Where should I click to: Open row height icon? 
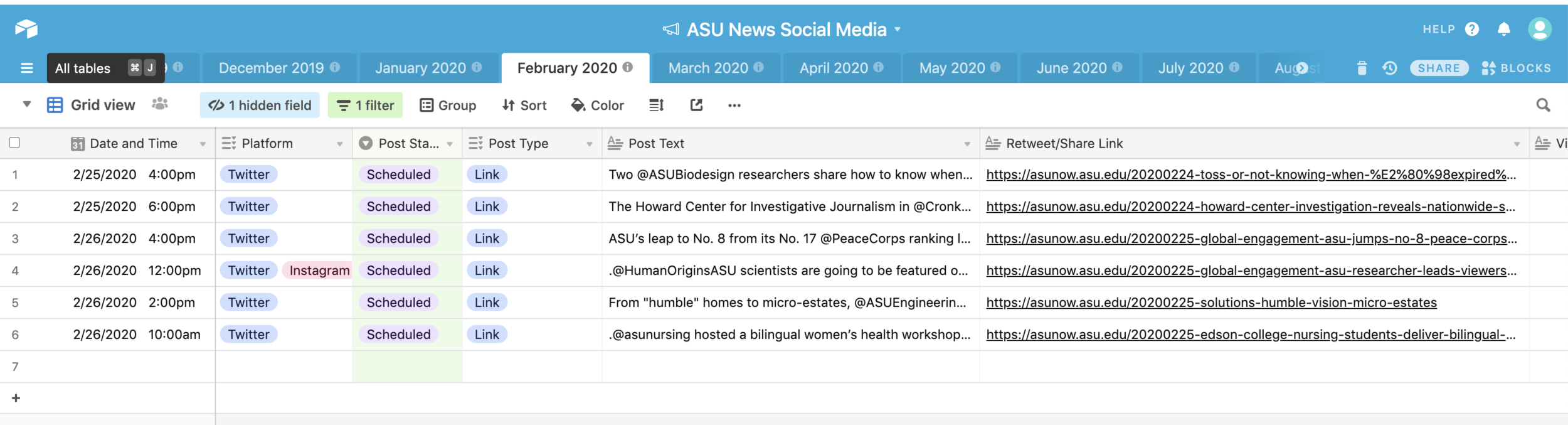pyautogui.click(x=656, y=105)
